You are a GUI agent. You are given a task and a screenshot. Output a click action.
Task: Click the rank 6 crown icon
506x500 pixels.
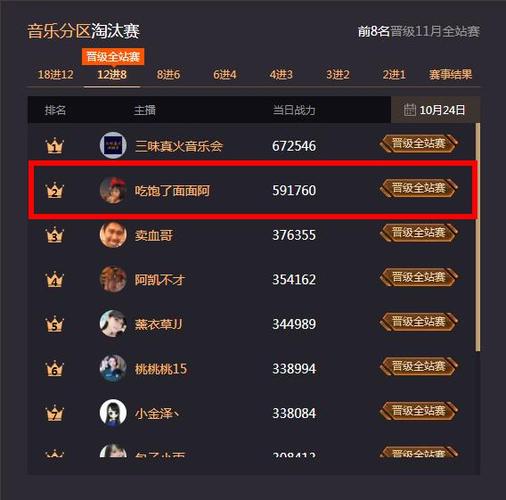(54, 369)
